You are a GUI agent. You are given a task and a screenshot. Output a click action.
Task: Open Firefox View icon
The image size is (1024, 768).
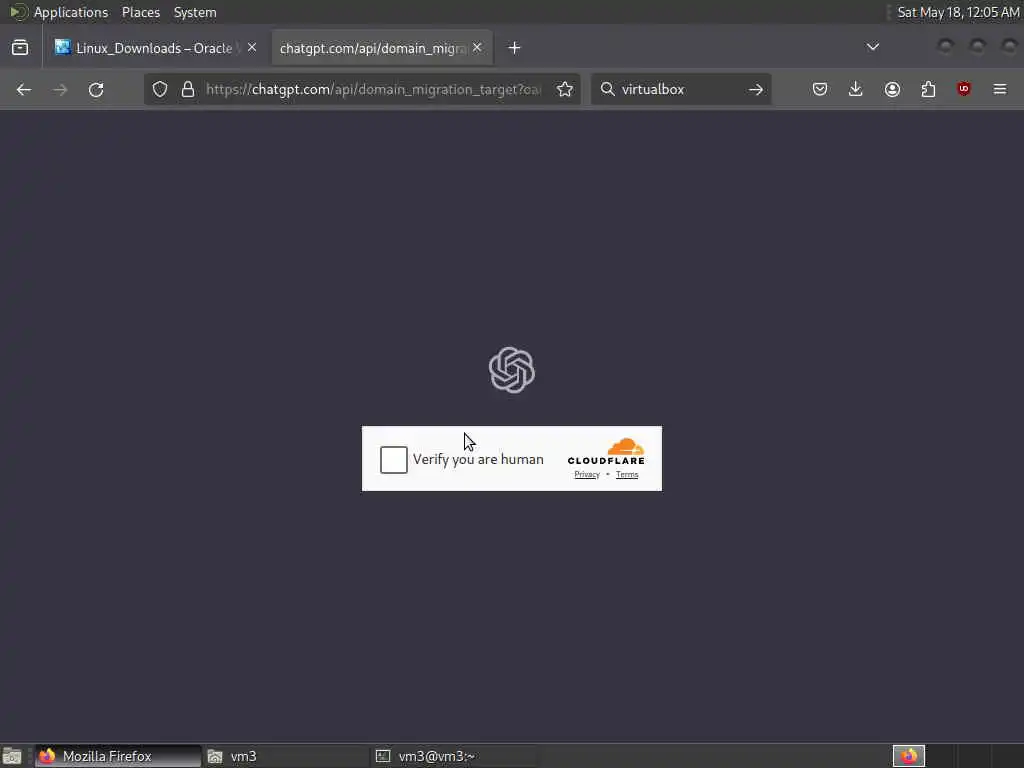tap(20, 48)
